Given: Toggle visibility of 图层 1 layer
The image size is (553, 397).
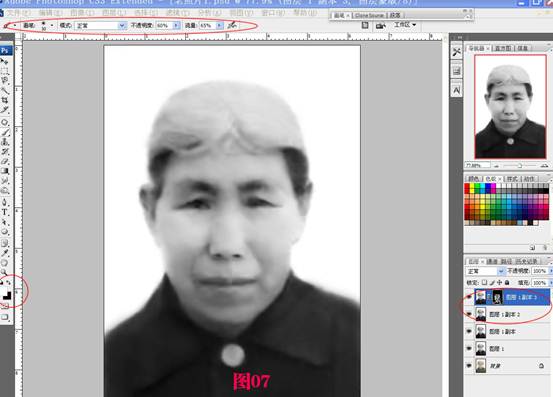Looking at the screenshot, I should (469, 348).
